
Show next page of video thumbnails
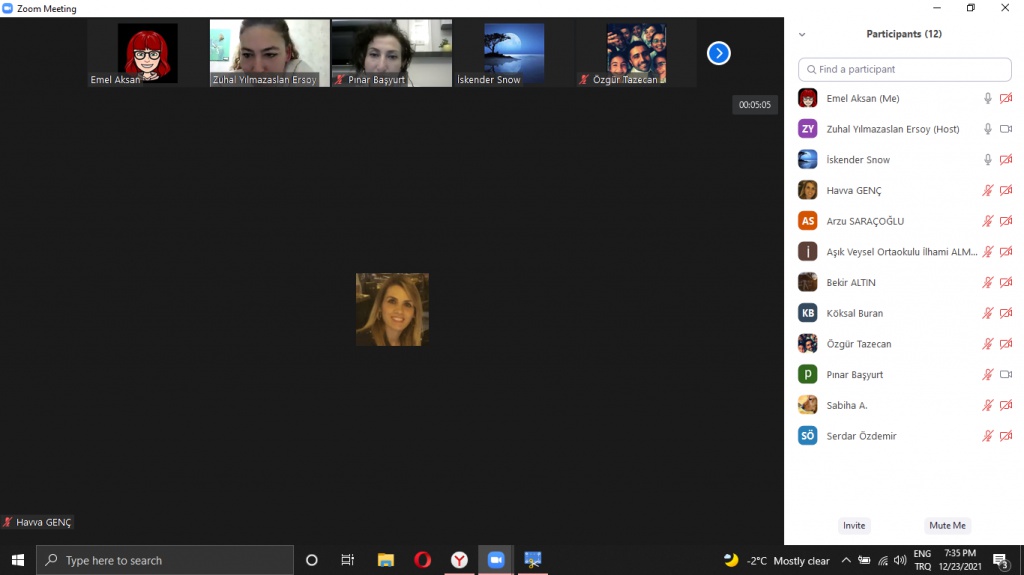pos(718,53)
